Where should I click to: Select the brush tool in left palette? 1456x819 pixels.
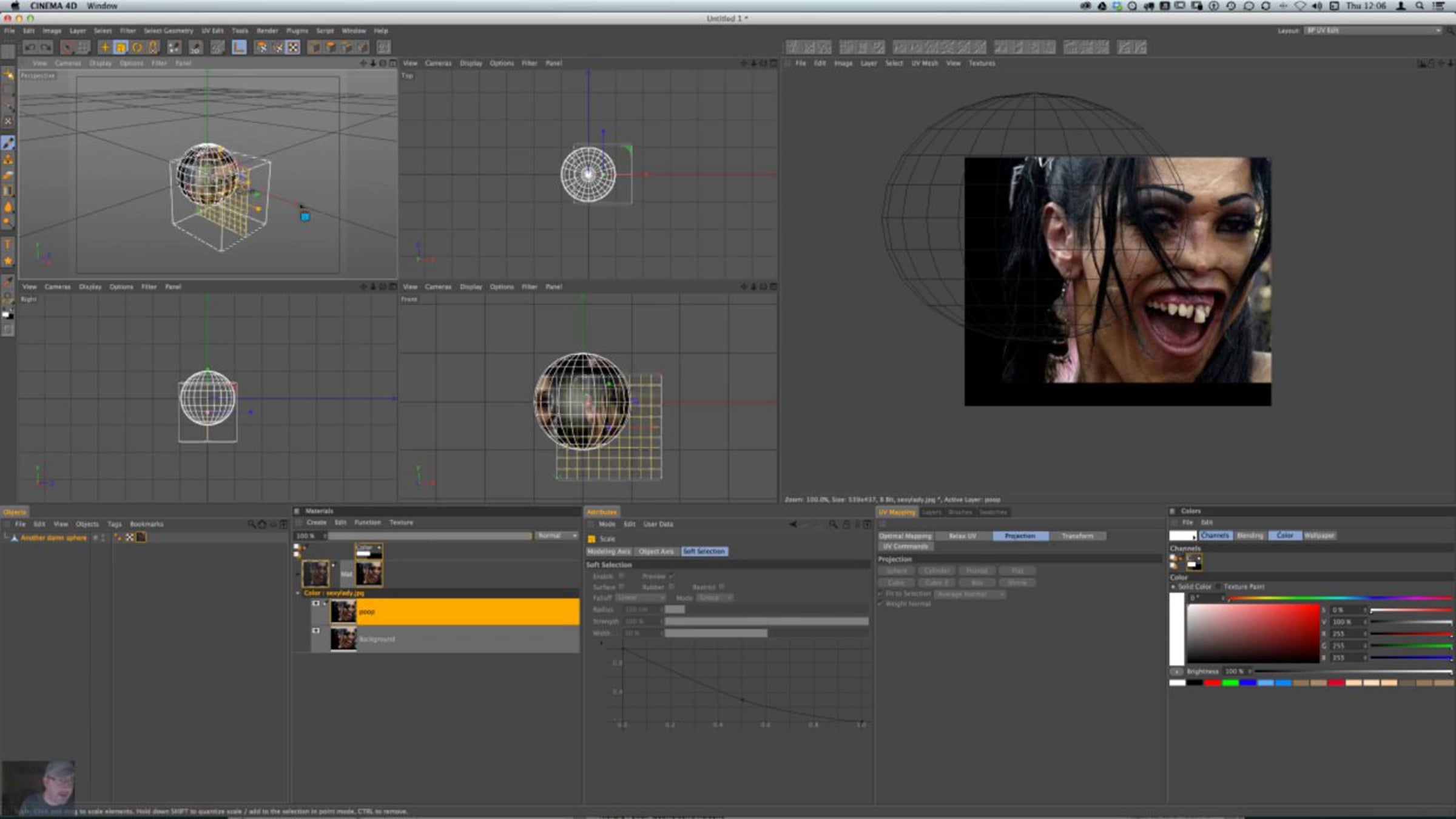(8, 143)
